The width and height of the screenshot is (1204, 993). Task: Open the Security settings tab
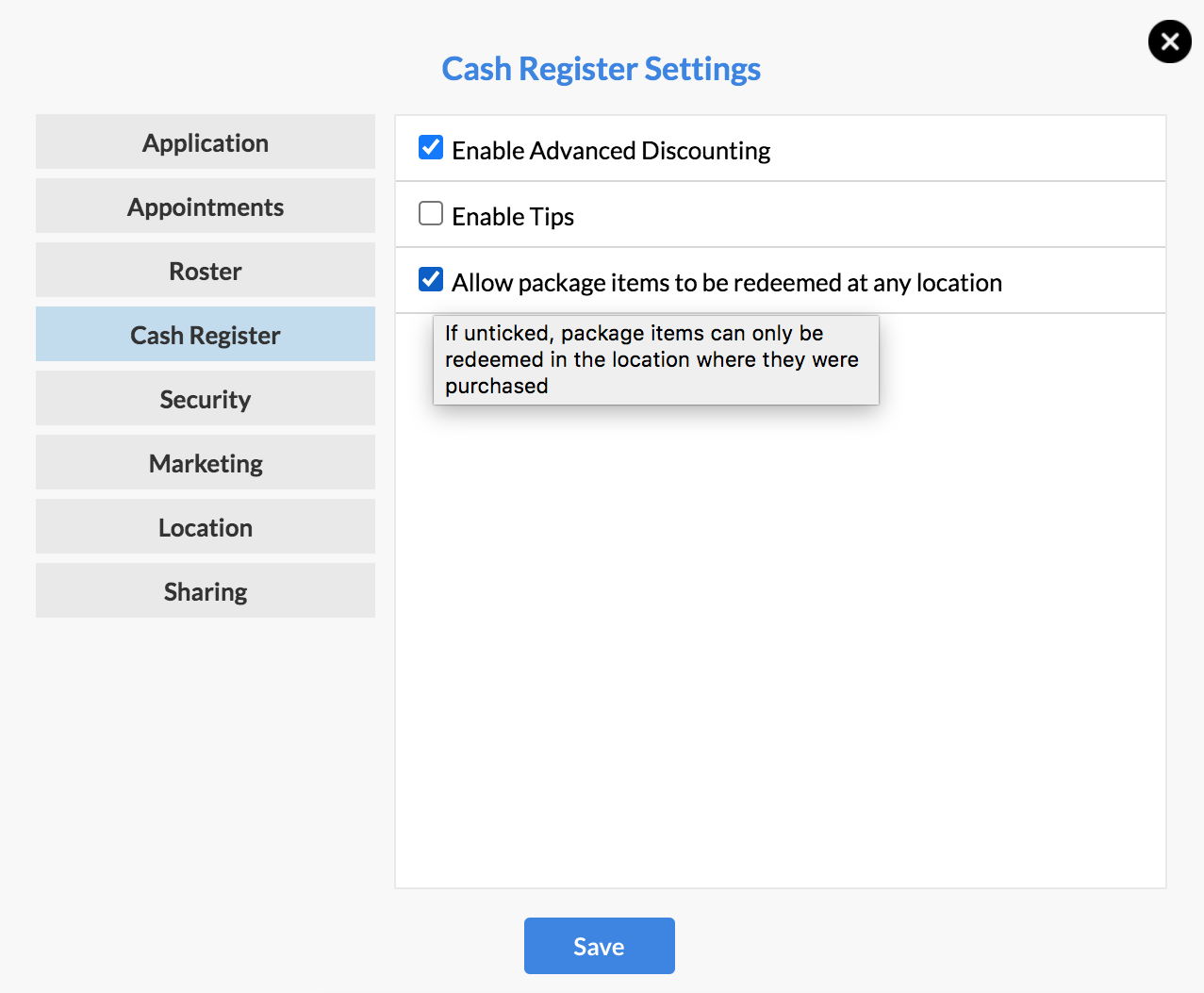pos(206,399)
